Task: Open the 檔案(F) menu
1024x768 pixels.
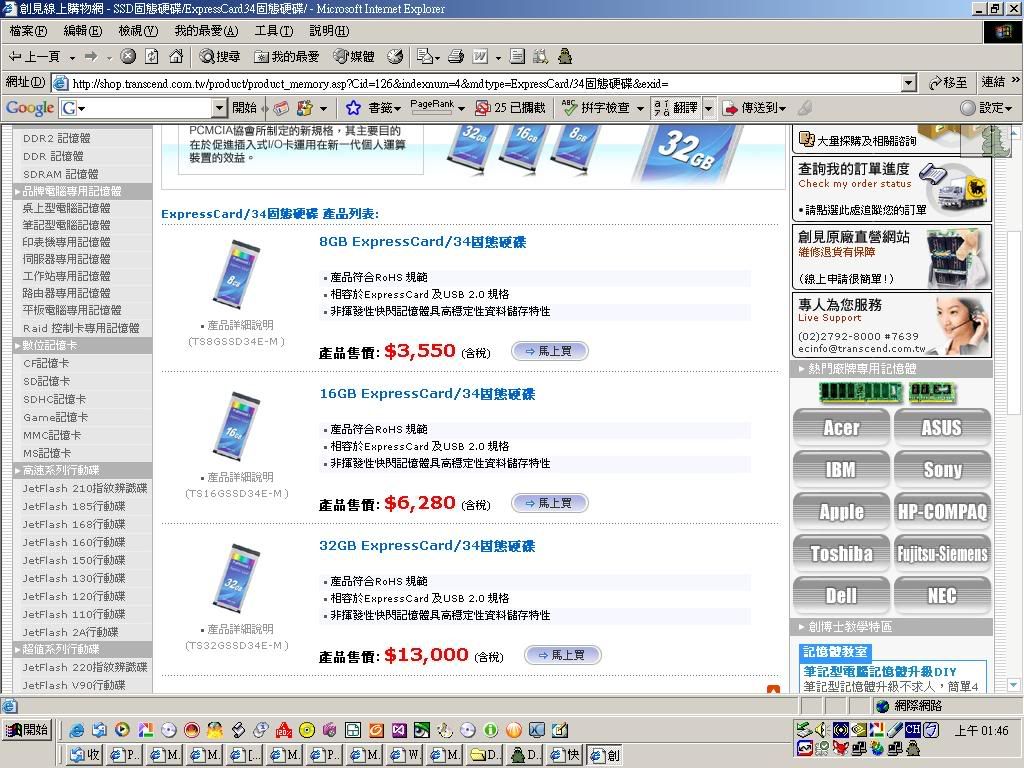Action: click(28, 31)
